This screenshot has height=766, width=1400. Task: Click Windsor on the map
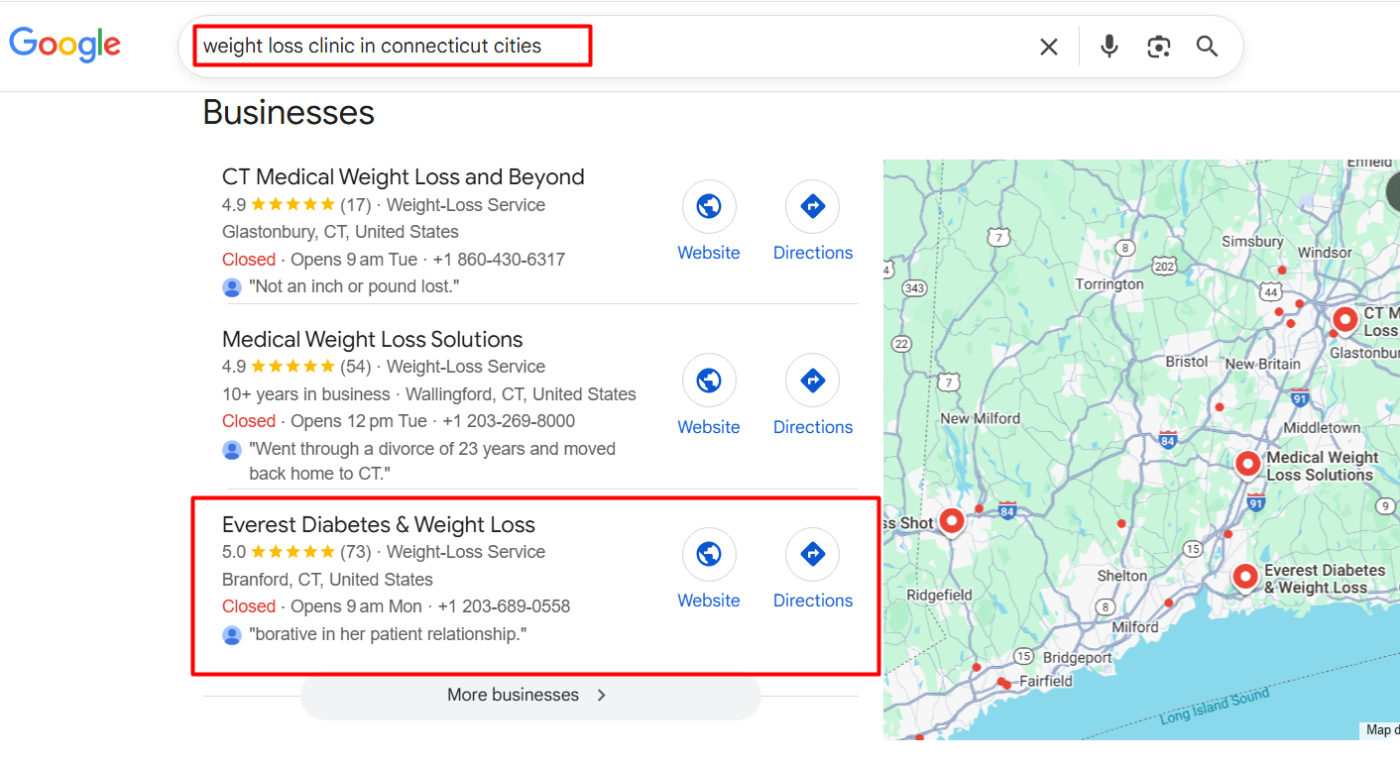click(1325, 253)
